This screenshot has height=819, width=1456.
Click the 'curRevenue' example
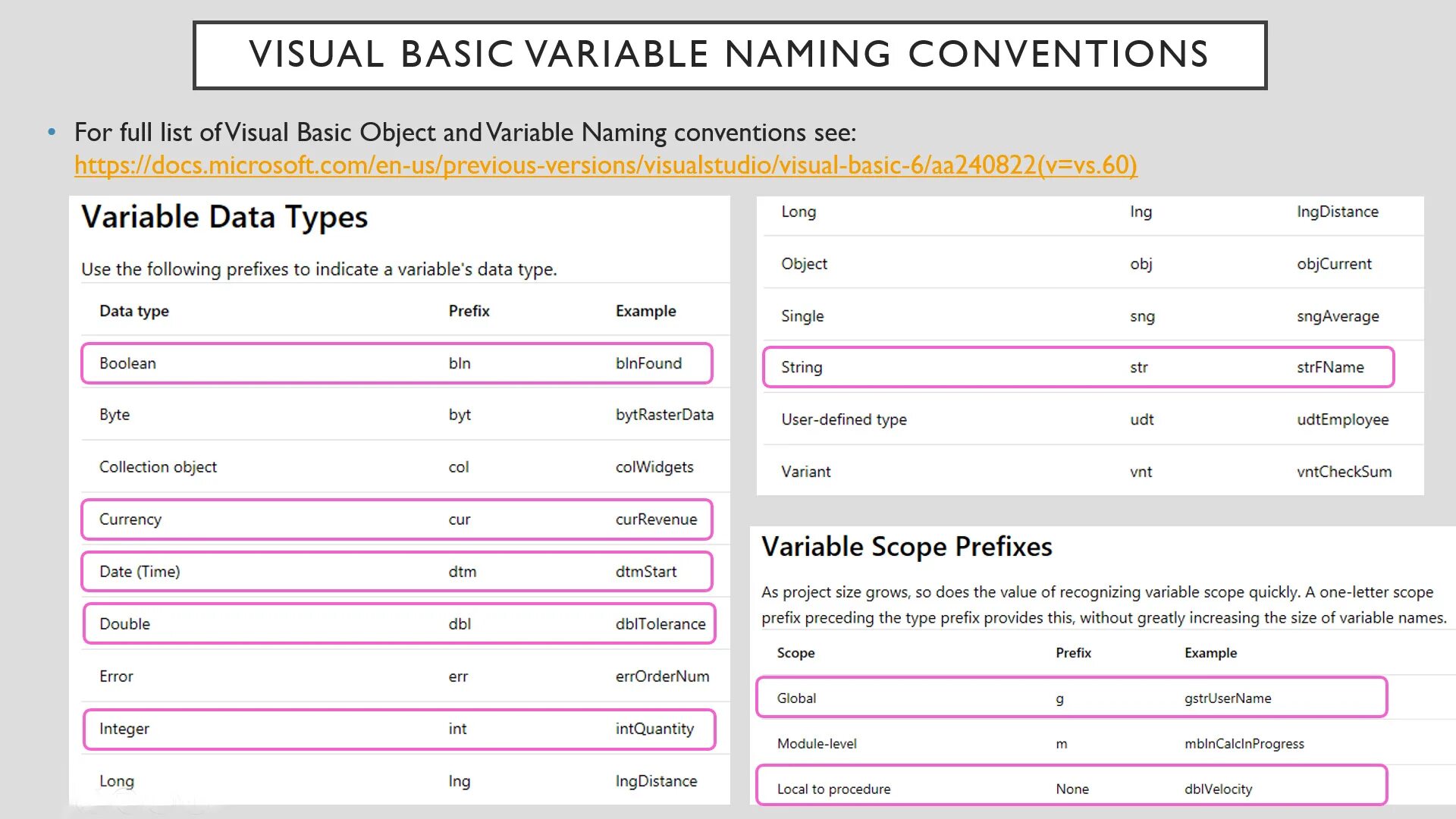(656, 519)
